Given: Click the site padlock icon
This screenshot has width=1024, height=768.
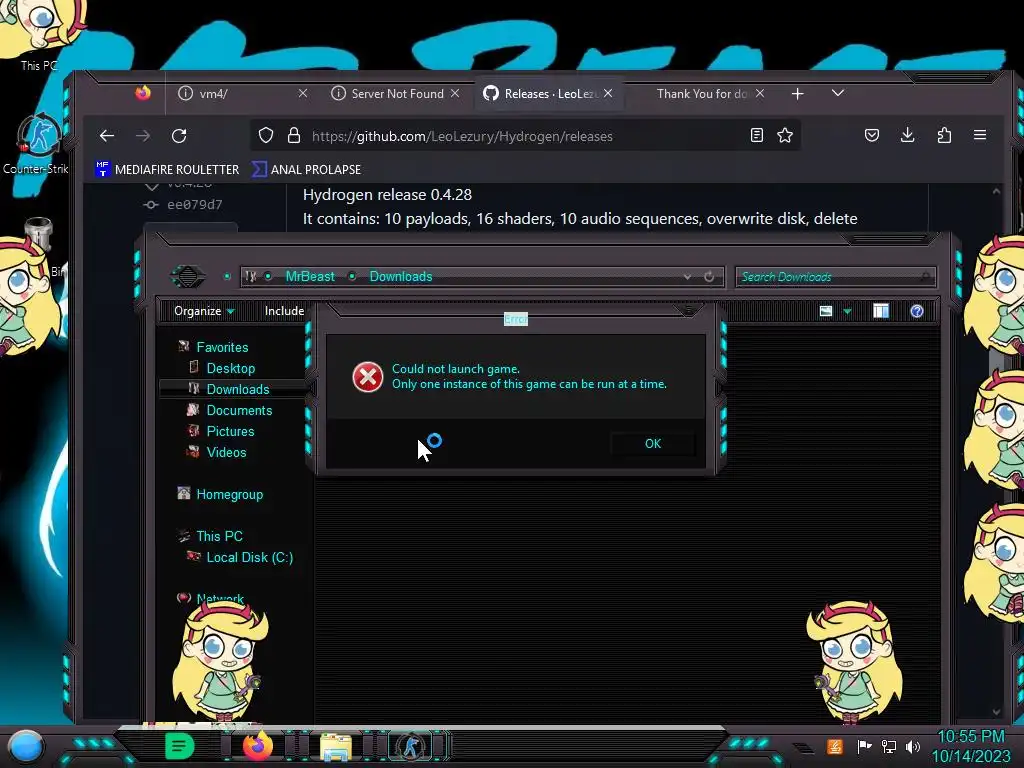Looking at the screenshot, I should tap(294, 135).
